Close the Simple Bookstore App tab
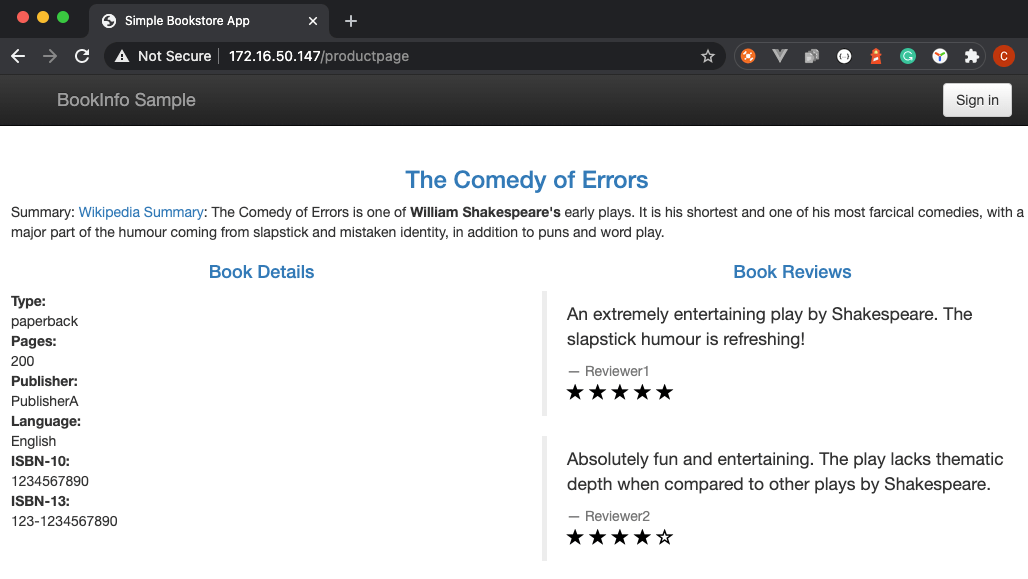This screenshot has width=1028, height=579. coord(313,21)
